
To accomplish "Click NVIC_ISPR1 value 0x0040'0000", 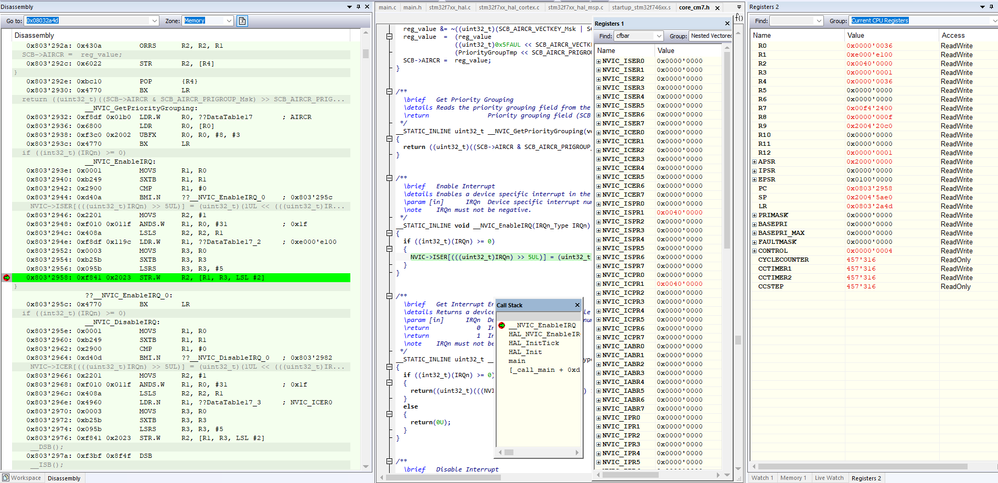I will 678,212.
